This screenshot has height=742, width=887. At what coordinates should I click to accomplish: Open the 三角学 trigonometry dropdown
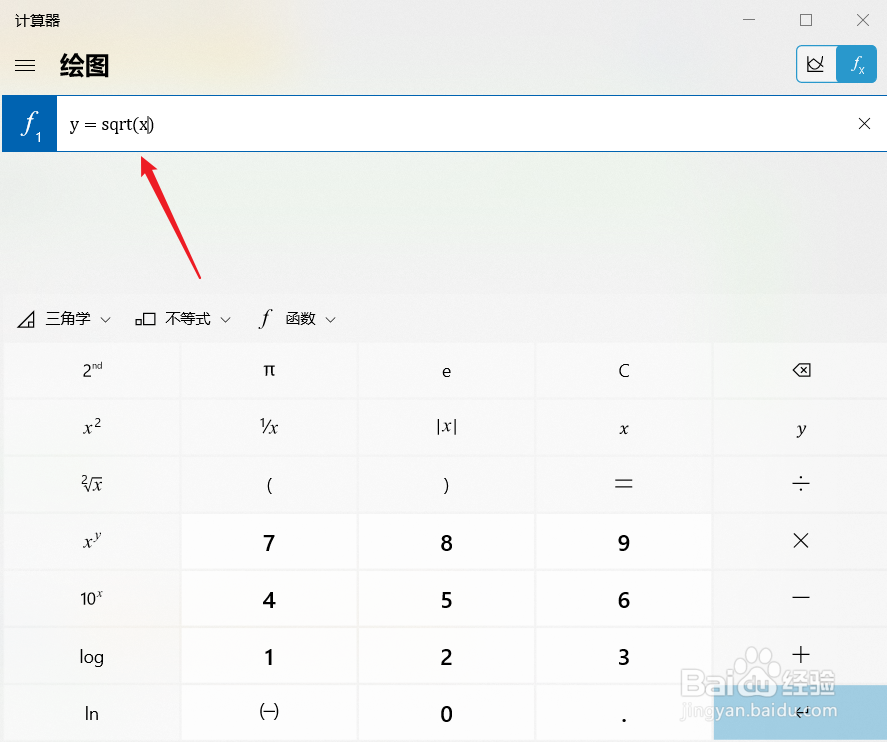pyautogui.click(x=63, y=318)
